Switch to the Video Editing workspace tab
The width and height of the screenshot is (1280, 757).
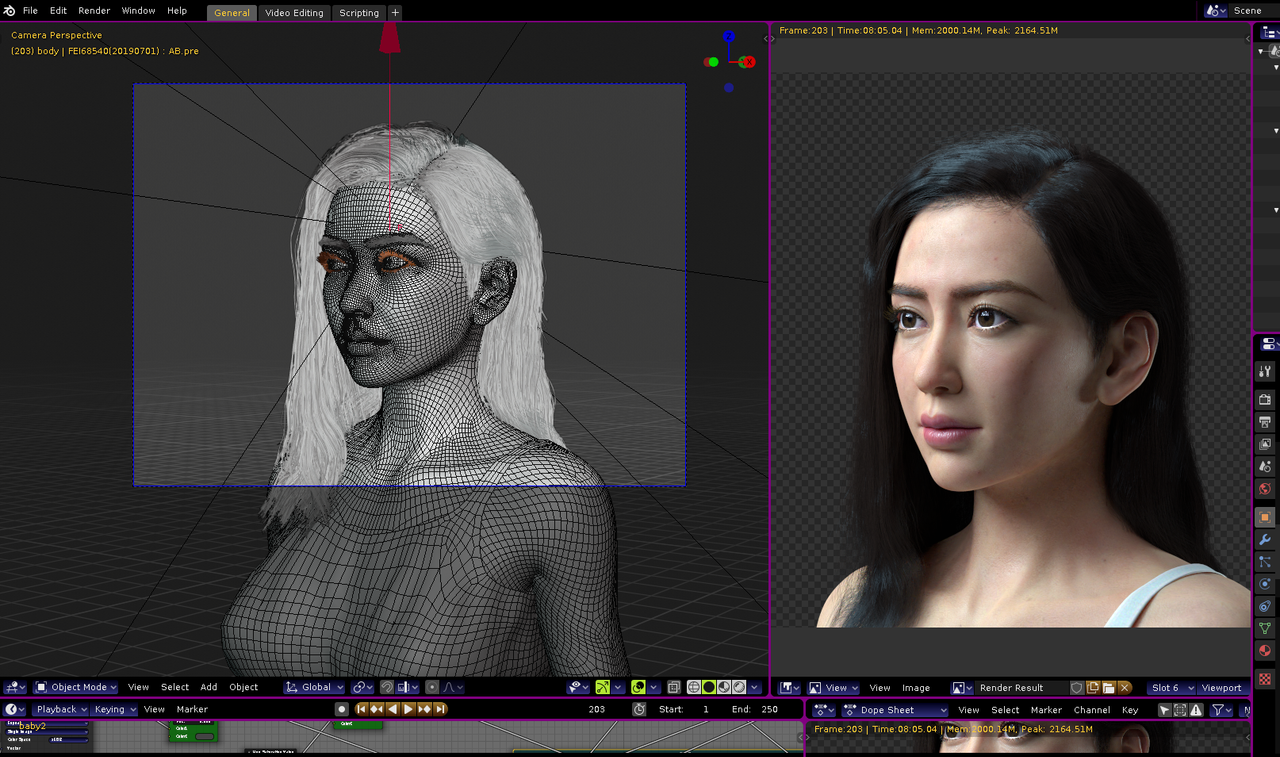[294, 13]
